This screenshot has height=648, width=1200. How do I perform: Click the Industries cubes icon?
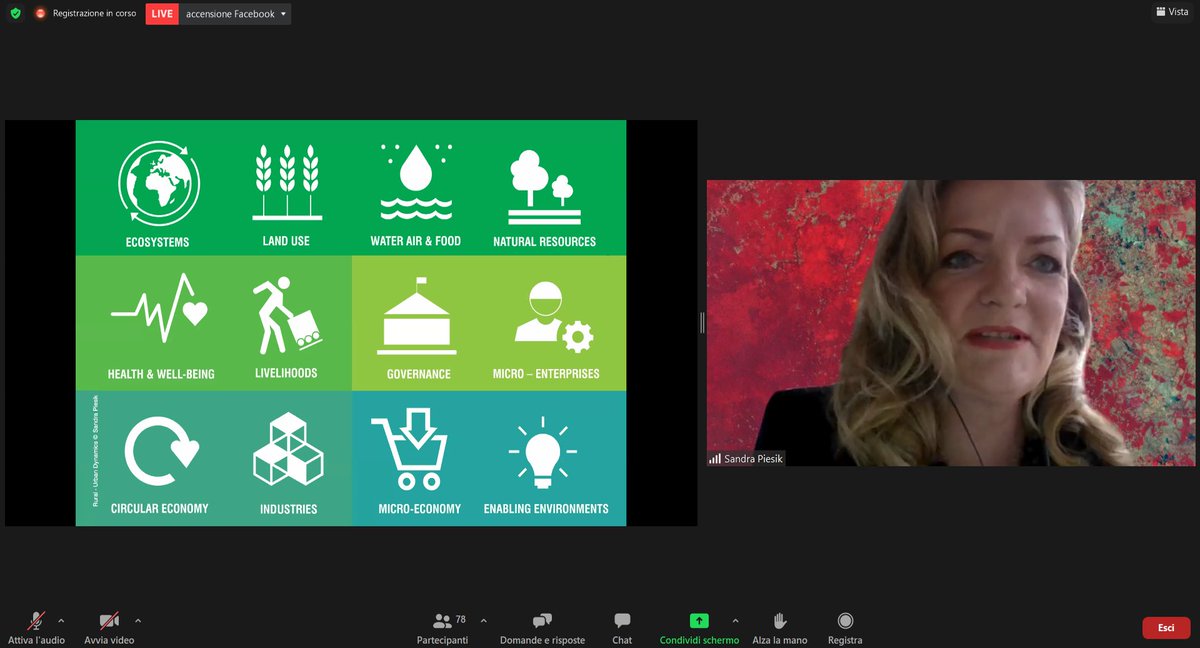(288, 449)
